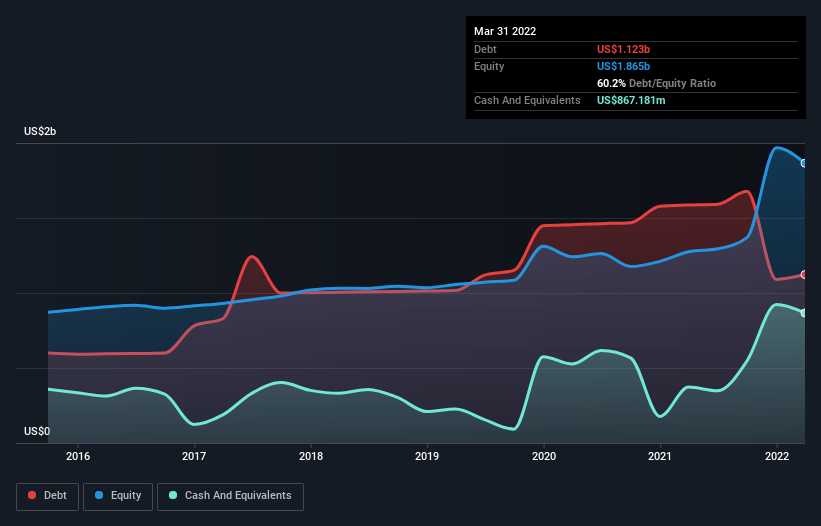Click the US$2b y-axis label
Screen dimensions: 821x526
click(x=40, y=131)
